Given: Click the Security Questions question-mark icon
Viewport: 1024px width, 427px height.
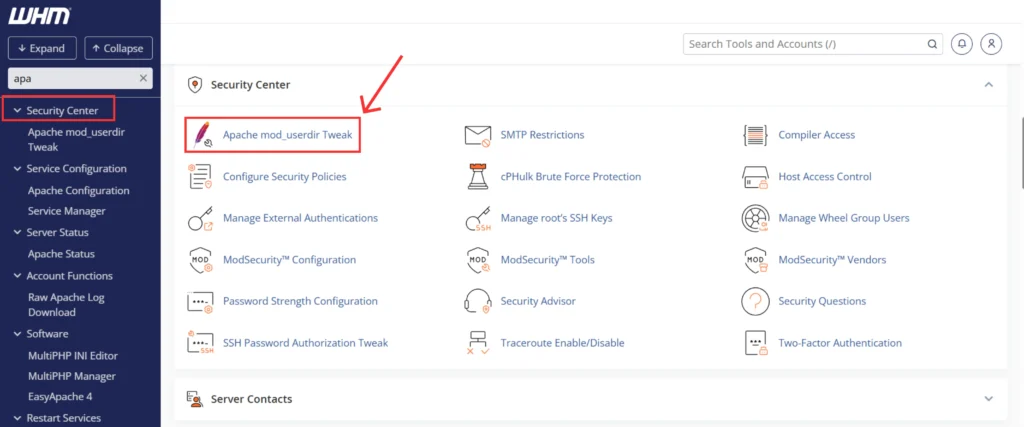Looking at the screenshot, I should point(755,302).
